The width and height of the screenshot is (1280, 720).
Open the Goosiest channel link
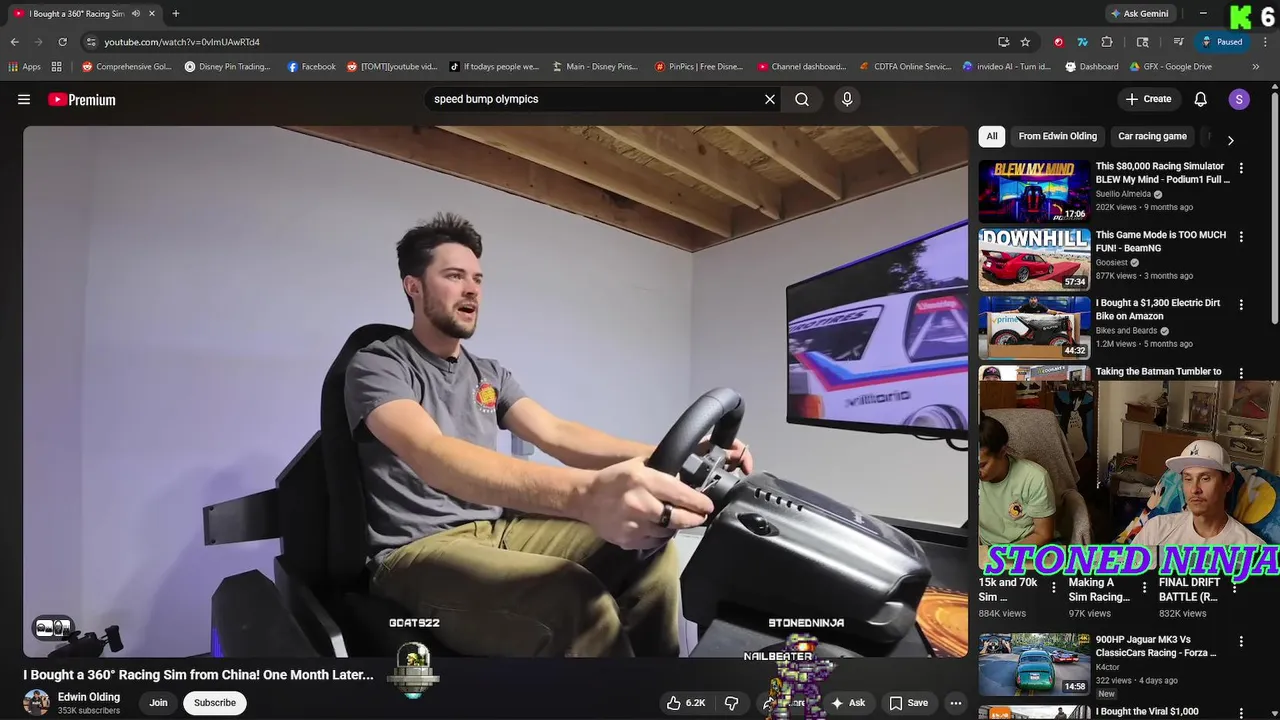[1111, 263]
